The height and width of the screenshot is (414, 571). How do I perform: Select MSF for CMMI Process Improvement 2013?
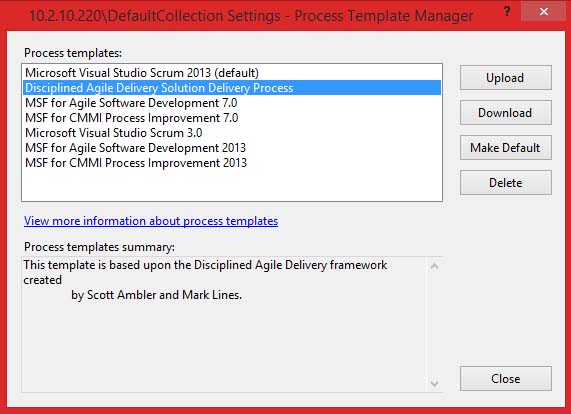(x=232, y=162)
